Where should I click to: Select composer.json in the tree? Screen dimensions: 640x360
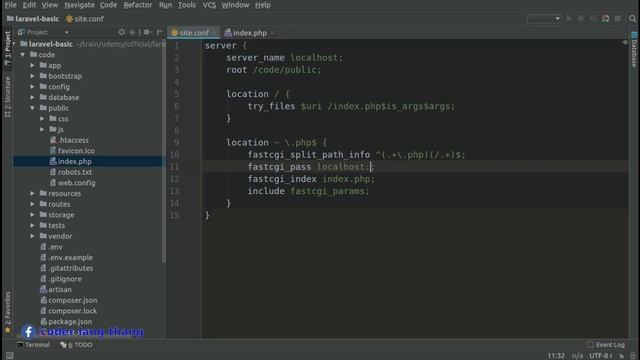(x=69, y=300)
